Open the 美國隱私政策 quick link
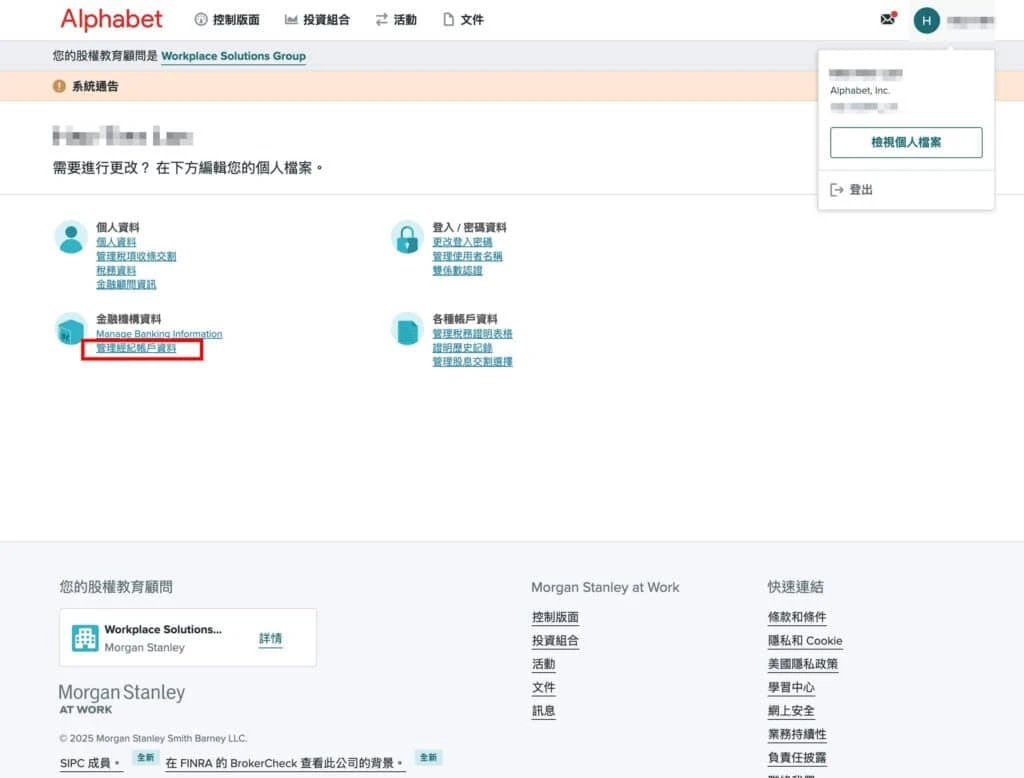 pos(803,664)
